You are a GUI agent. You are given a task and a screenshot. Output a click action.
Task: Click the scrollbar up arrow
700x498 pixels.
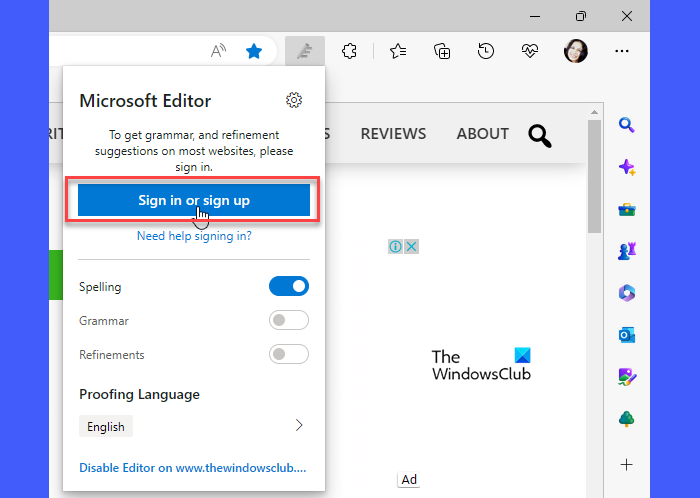click(x=594, y=112)
